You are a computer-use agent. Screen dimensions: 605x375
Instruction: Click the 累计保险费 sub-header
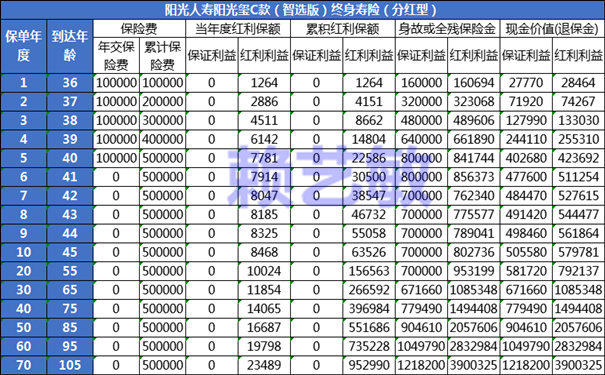click(162, 56)
